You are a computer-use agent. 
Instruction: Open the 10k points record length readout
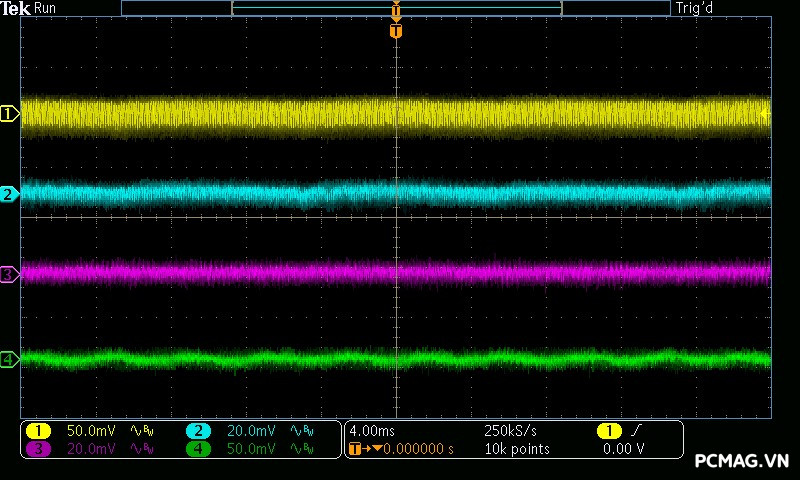pos(516,449)
